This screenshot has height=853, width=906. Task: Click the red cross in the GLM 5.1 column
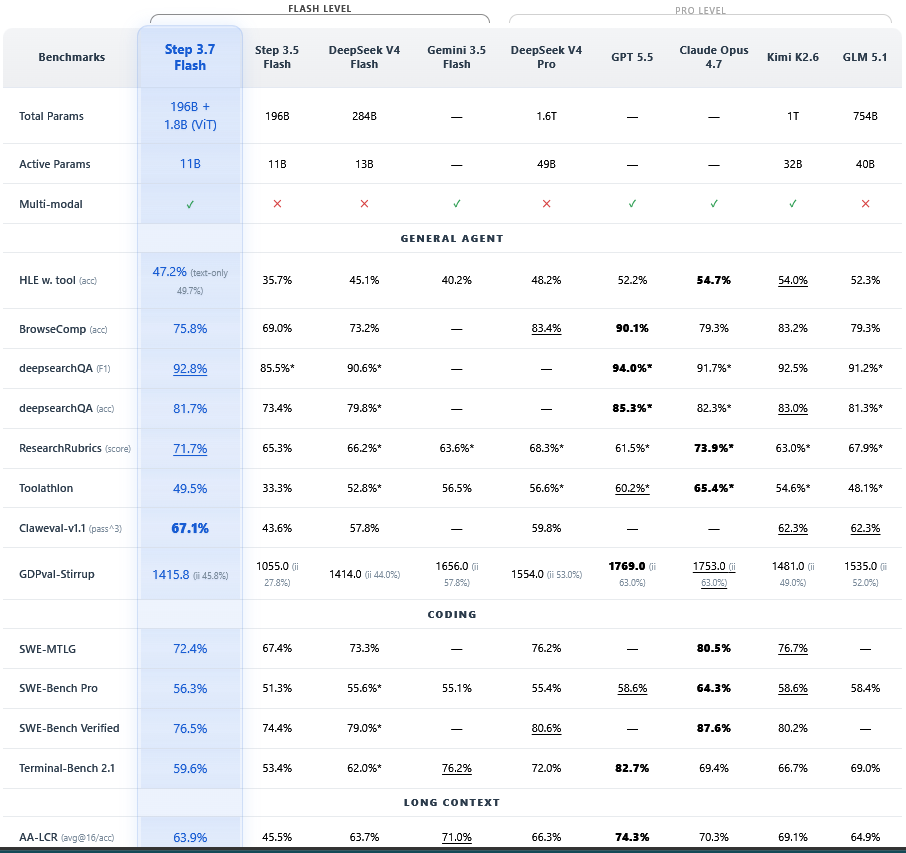[x=865, y=203]
